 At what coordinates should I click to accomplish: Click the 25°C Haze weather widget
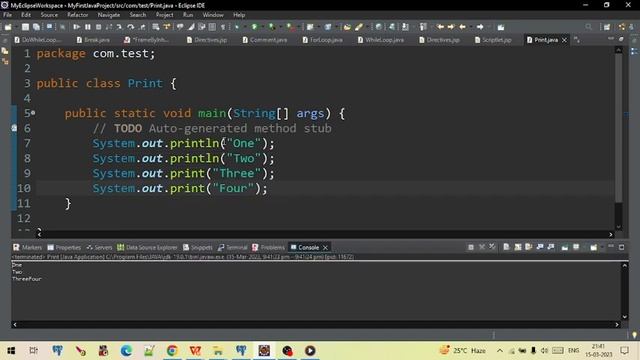[x=462, y=350]
